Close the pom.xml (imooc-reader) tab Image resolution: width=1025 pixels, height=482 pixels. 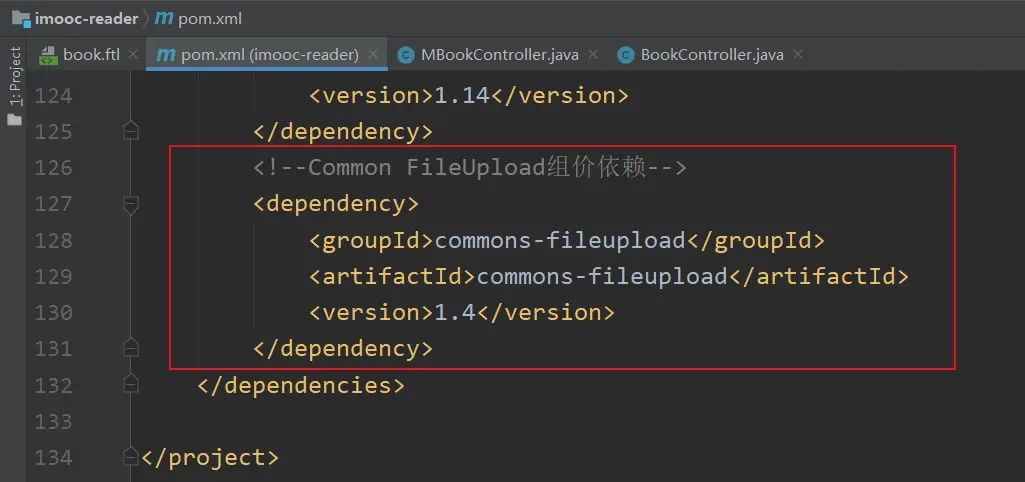[373, 55]
